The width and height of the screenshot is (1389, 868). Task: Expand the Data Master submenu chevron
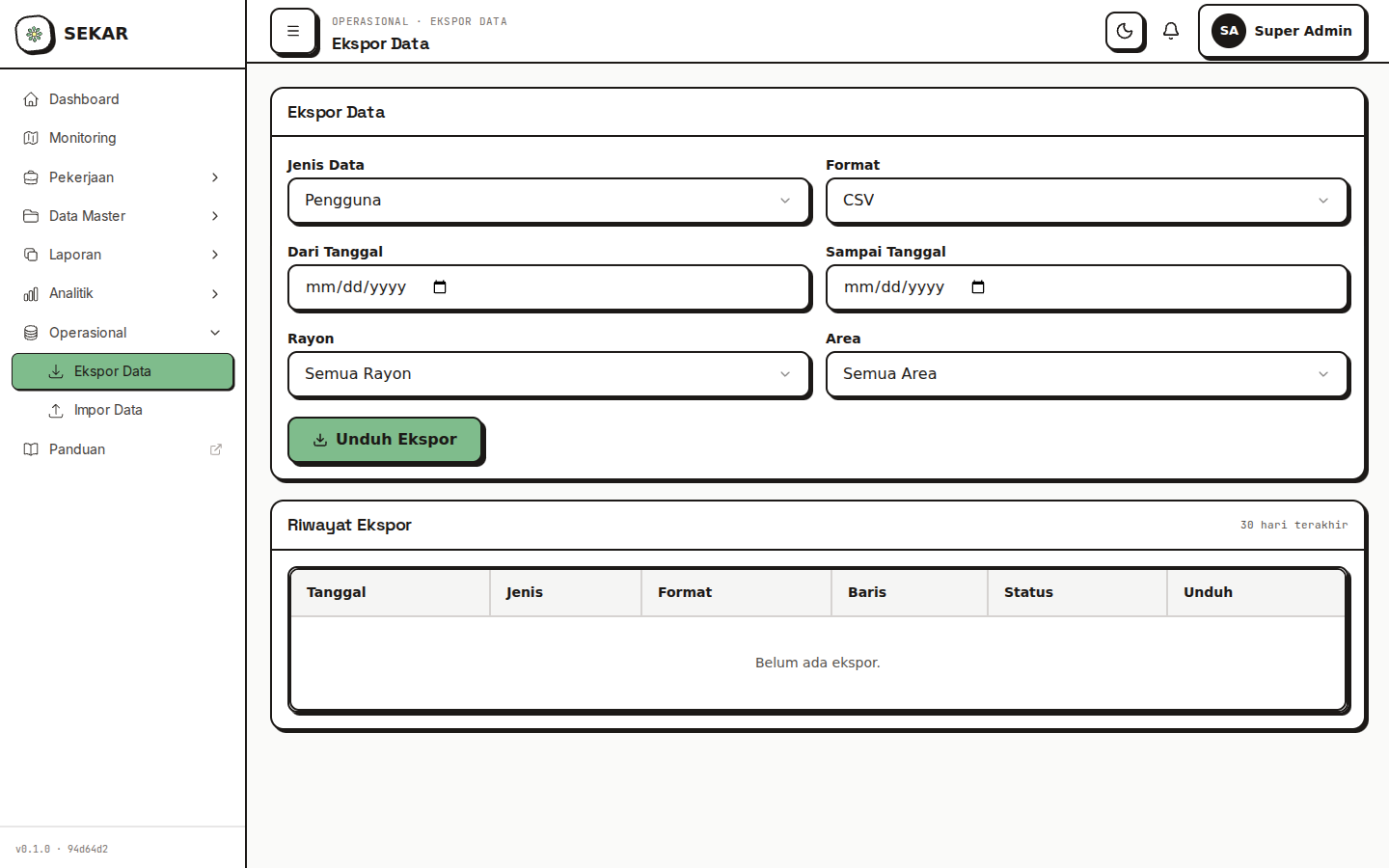pyautogui.click(x=215, y=216)
